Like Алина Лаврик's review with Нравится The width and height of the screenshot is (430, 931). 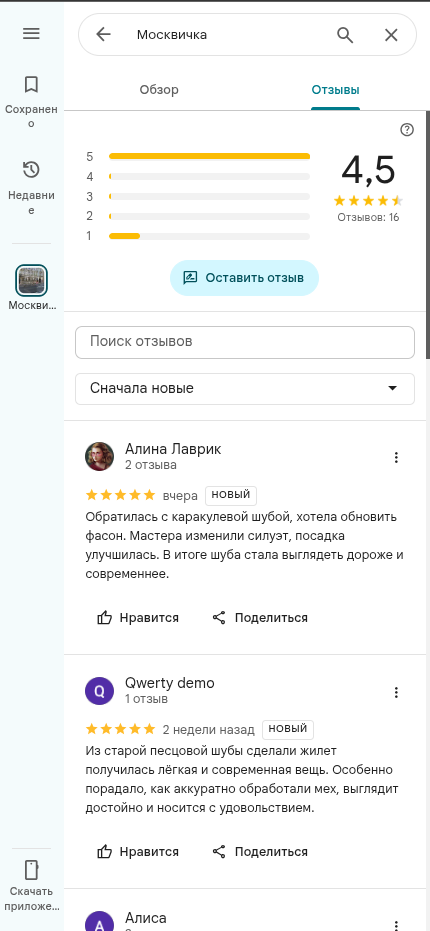(x=138, y=618)
